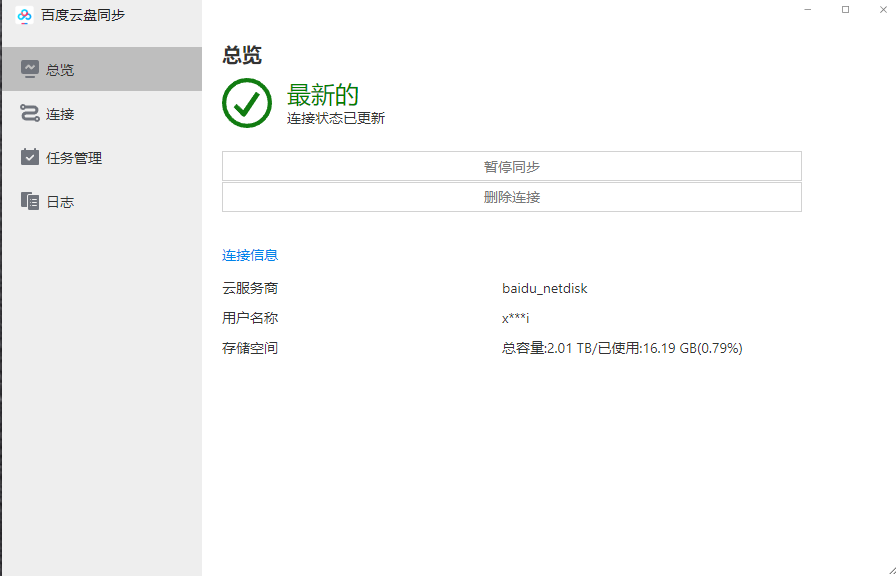Click the Baidu cloud sync app logo
896x576 pixels.
24,15
